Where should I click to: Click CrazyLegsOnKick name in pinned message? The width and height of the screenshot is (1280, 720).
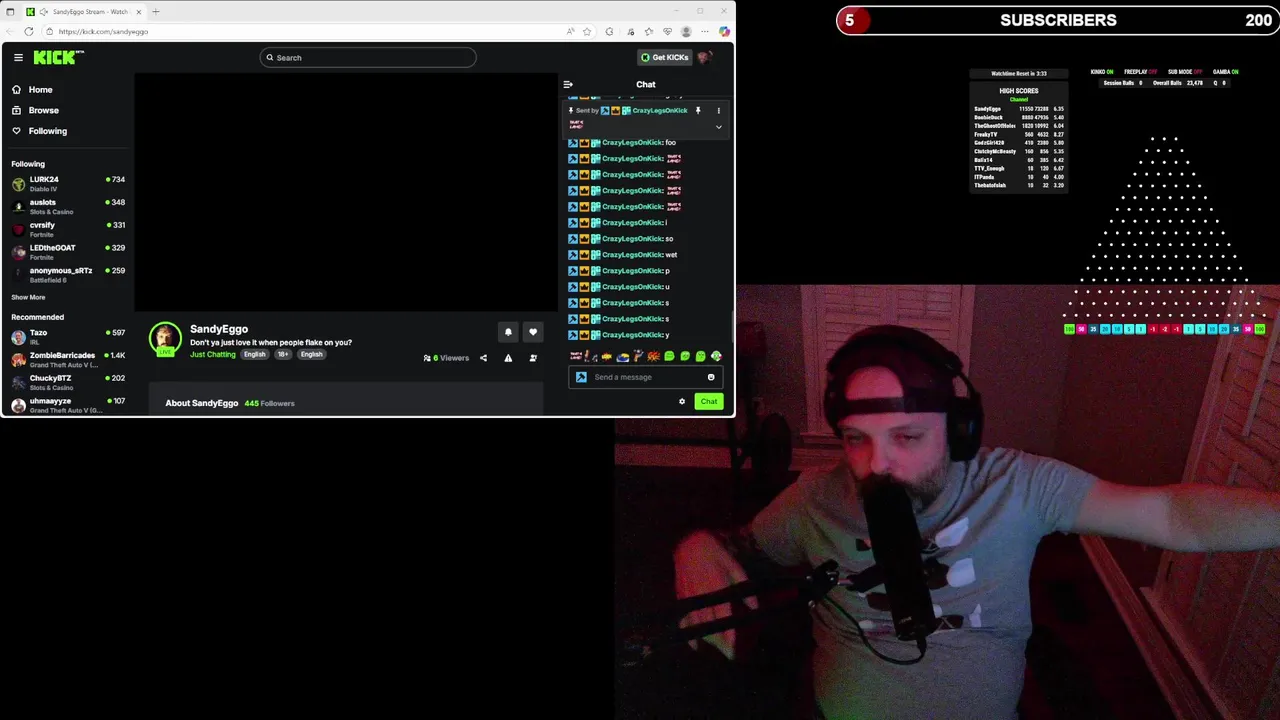point(660,110)
